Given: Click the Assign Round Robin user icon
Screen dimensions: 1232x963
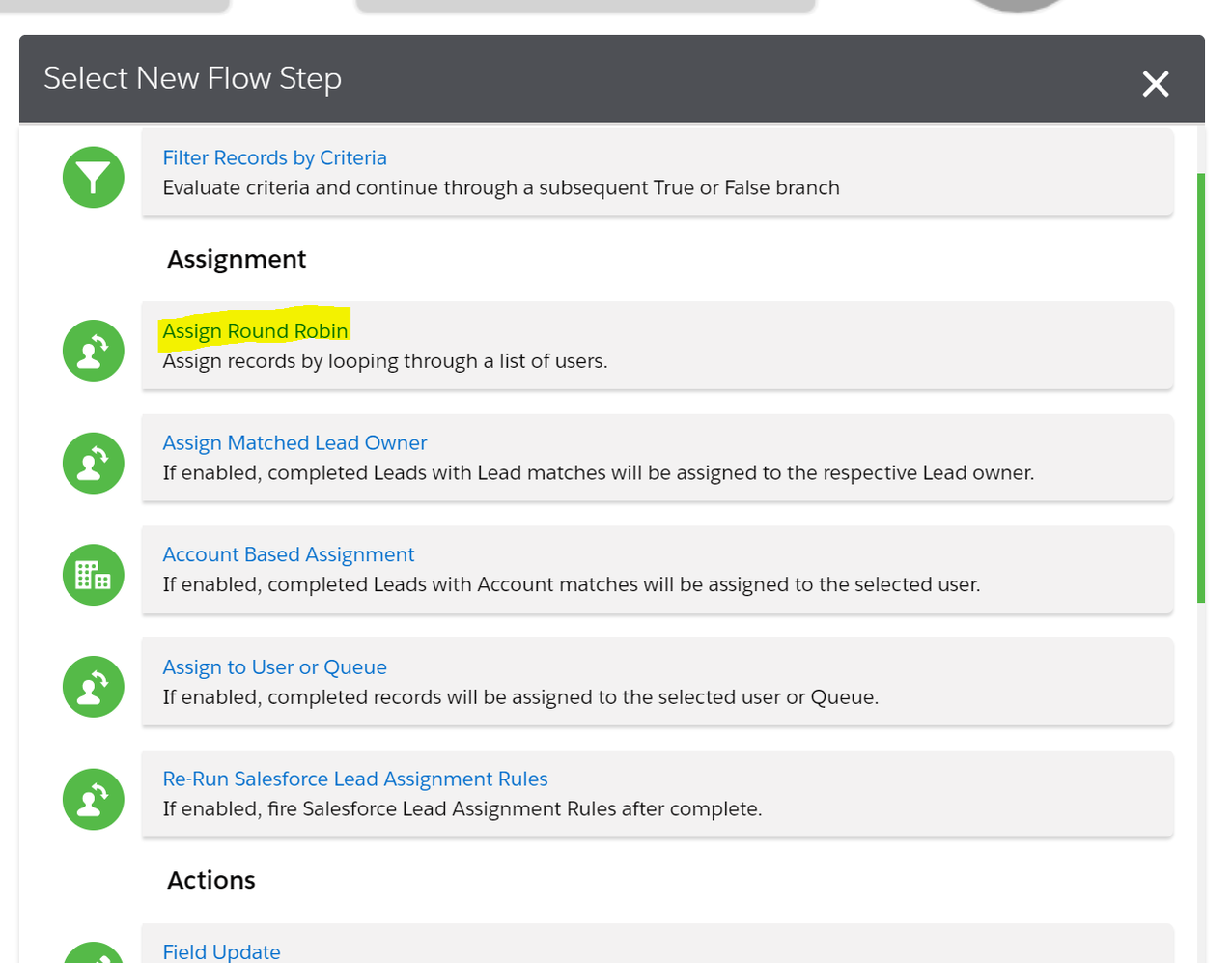Looking at the screenshot, I should 94,351.
